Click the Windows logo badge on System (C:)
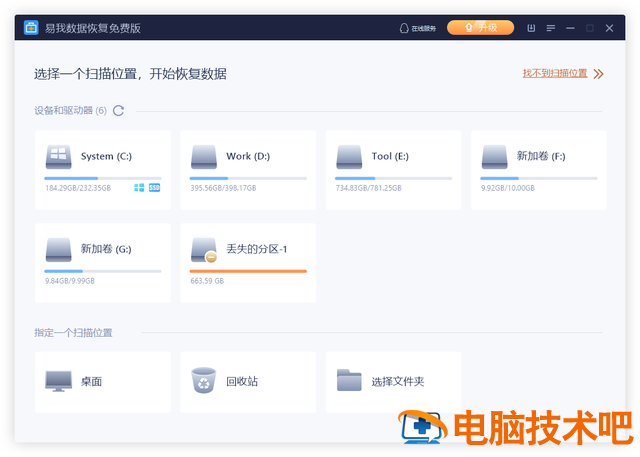The width and height of the screenshot is (640, 457). [139, 188]
